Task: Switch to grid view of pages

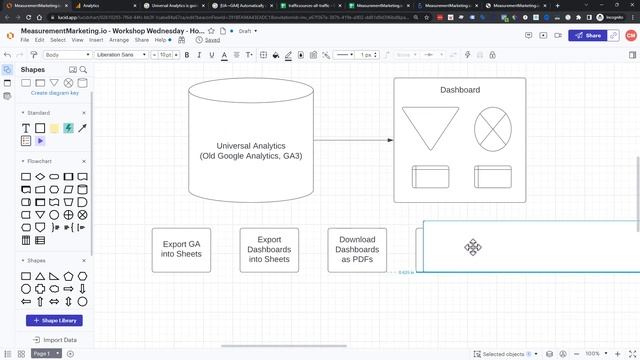Action: point(21,354)
